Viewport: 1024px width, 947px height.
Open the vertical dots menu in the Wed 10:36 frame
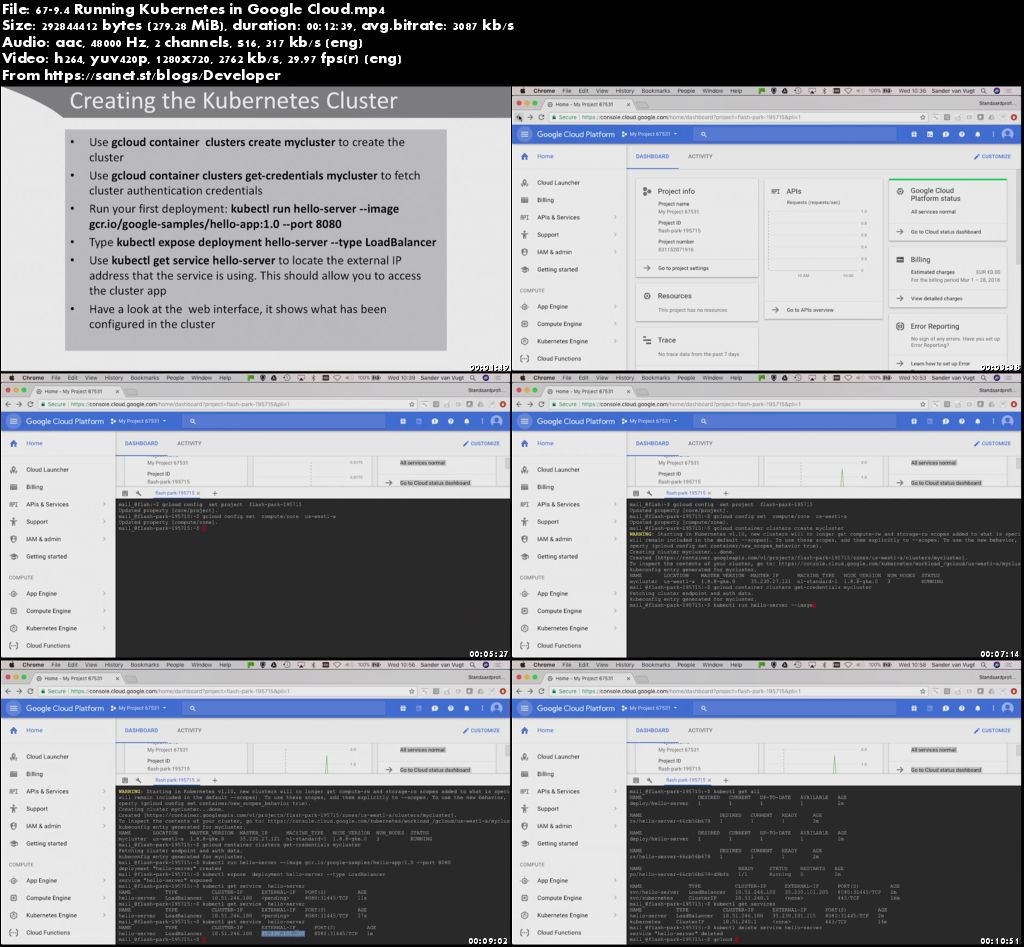pos(993,134)
